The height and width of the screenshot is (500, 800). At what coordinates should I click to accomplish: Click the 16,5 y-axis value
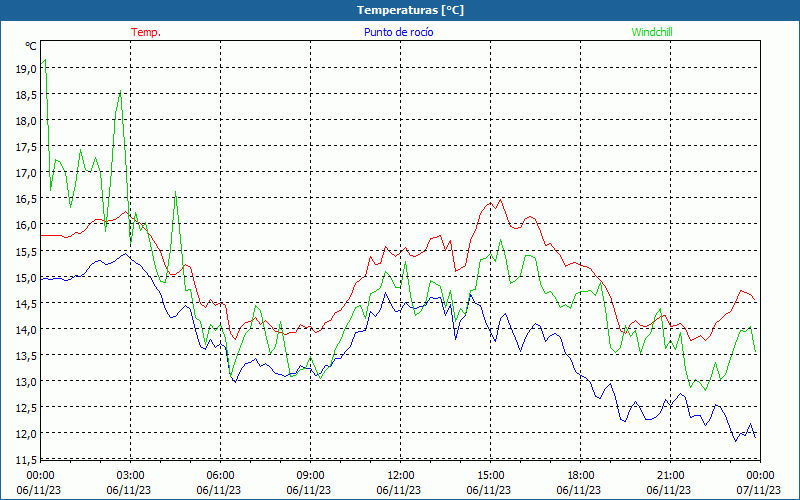[x=27, y=199]
